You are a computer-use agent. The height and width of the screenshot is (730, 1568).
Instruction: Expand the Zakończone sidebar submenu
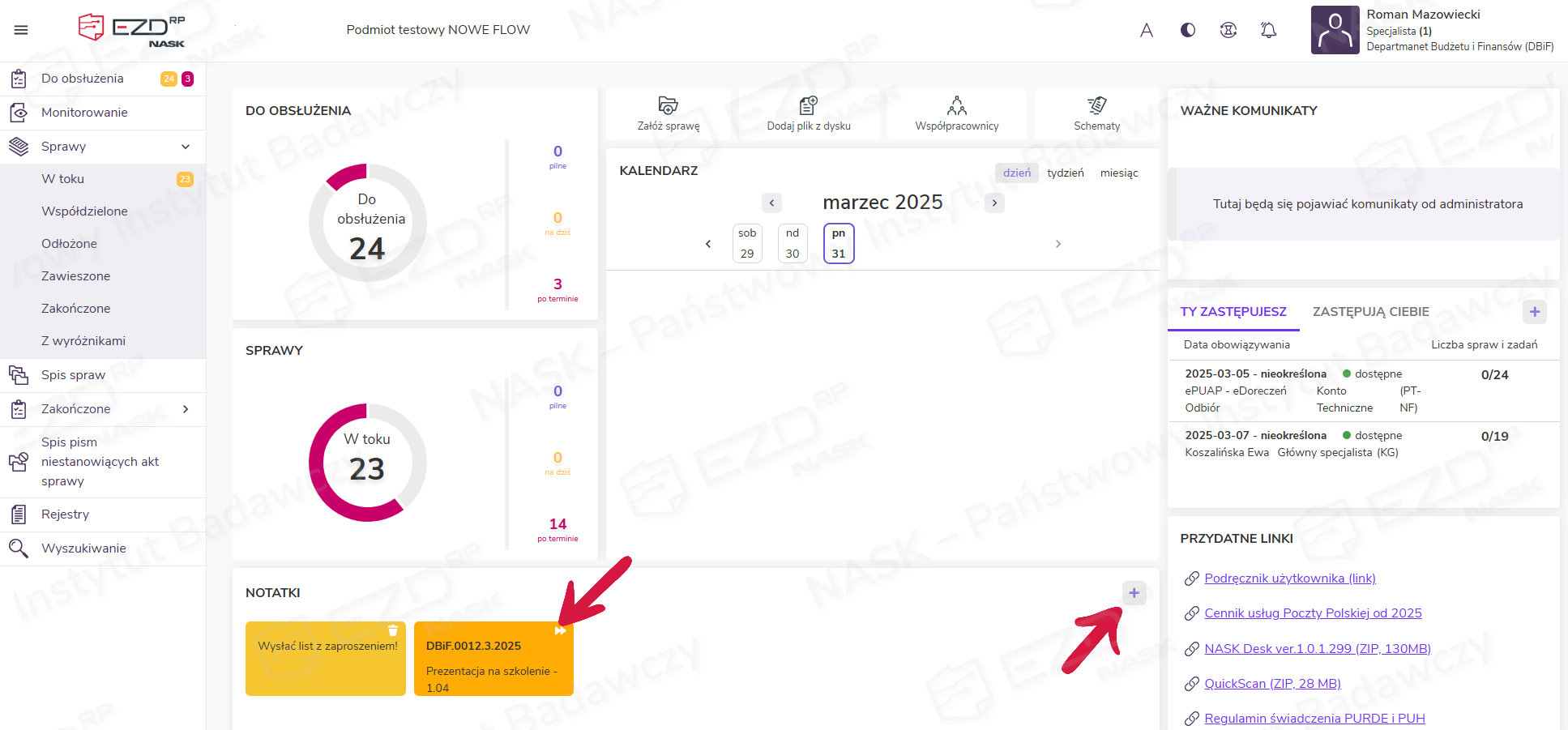pos(186,409)
